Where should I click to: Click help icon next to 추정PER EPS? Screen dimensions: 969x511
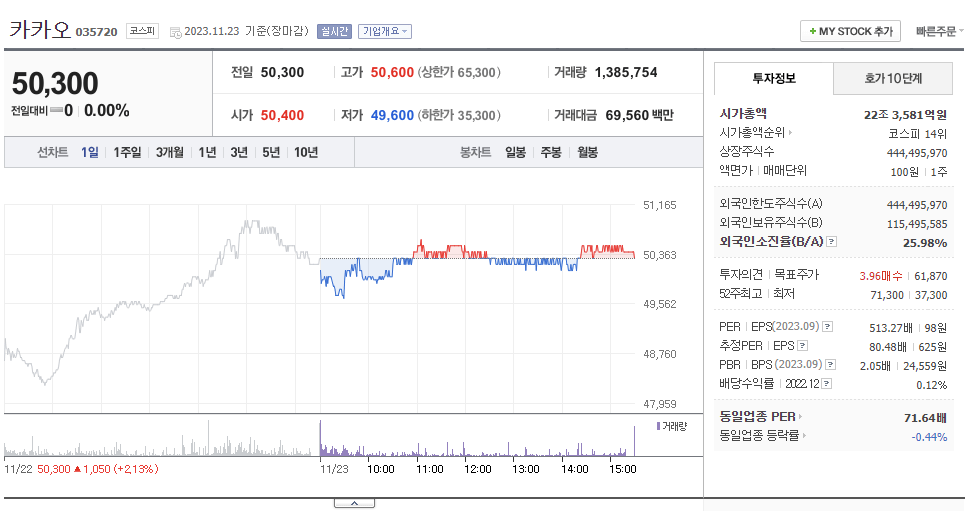(x=803, y=346)
